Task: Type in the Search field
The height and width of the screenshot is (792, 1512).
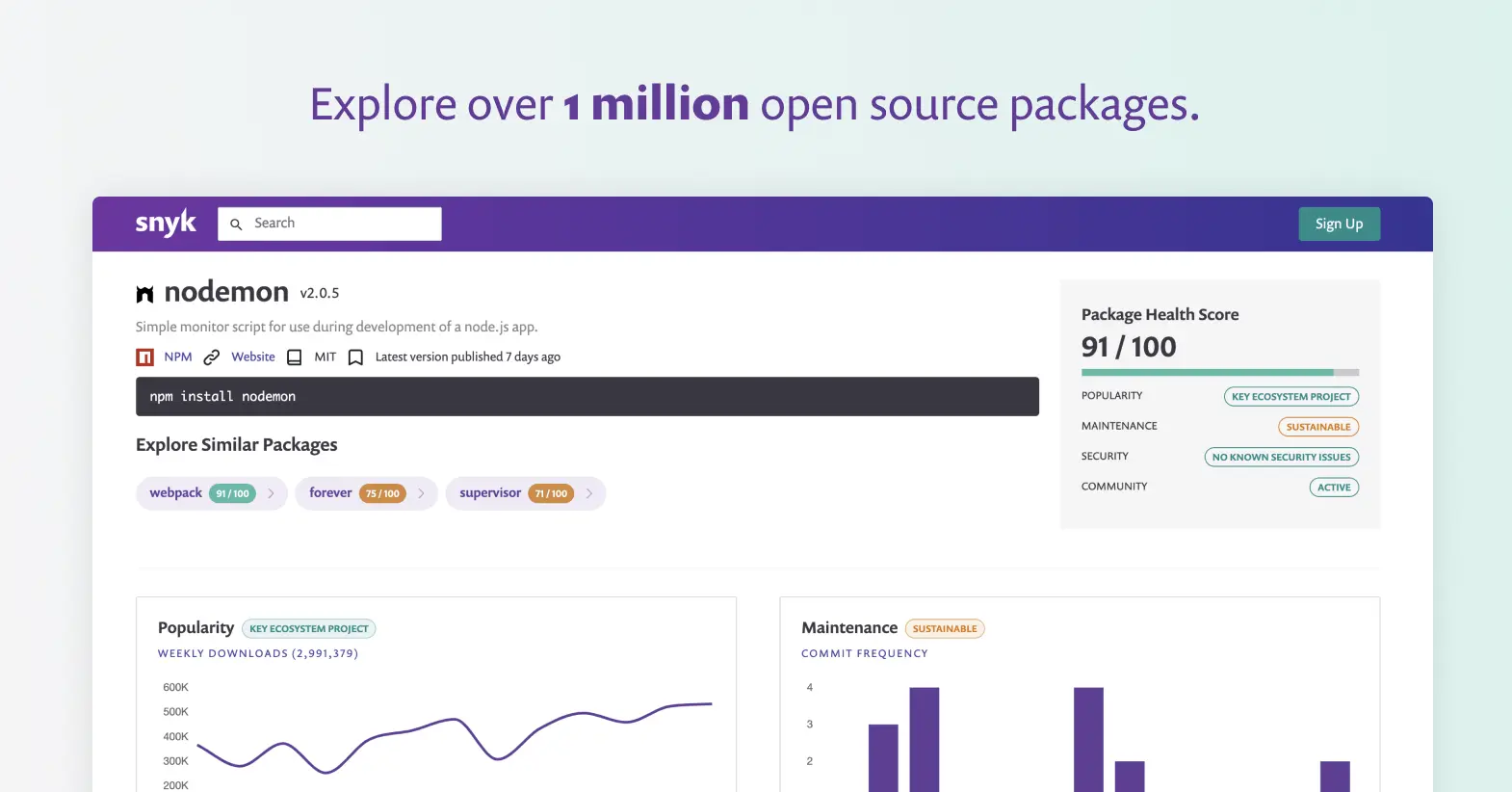Action: pyautogui.click(x=342, y=224)
